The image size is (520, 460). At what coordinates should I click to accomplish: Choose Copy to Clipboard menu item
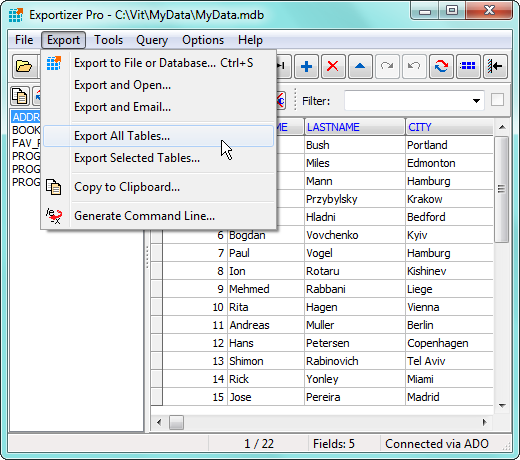159,187
